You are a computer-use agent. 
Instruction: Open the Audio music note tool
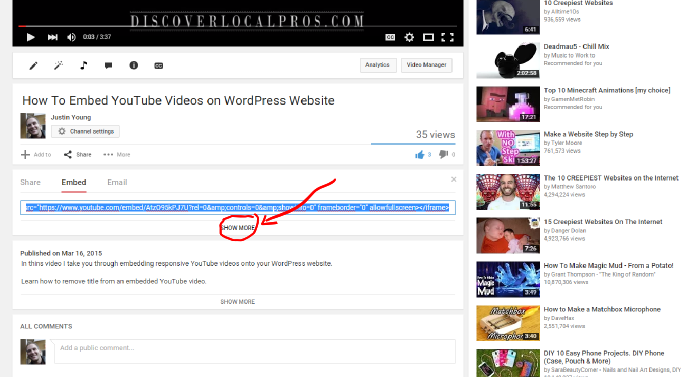83,66
